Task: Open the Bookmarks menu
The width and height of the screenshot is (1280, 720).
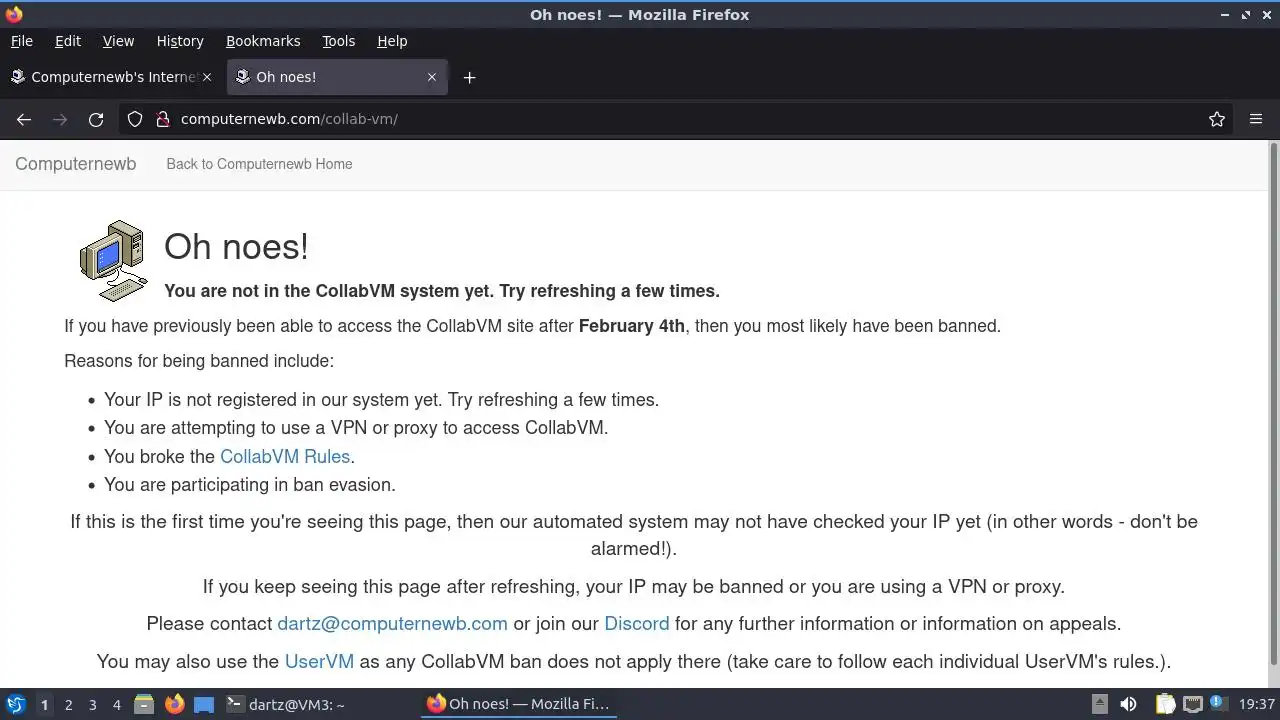Action: pos(263,41)
